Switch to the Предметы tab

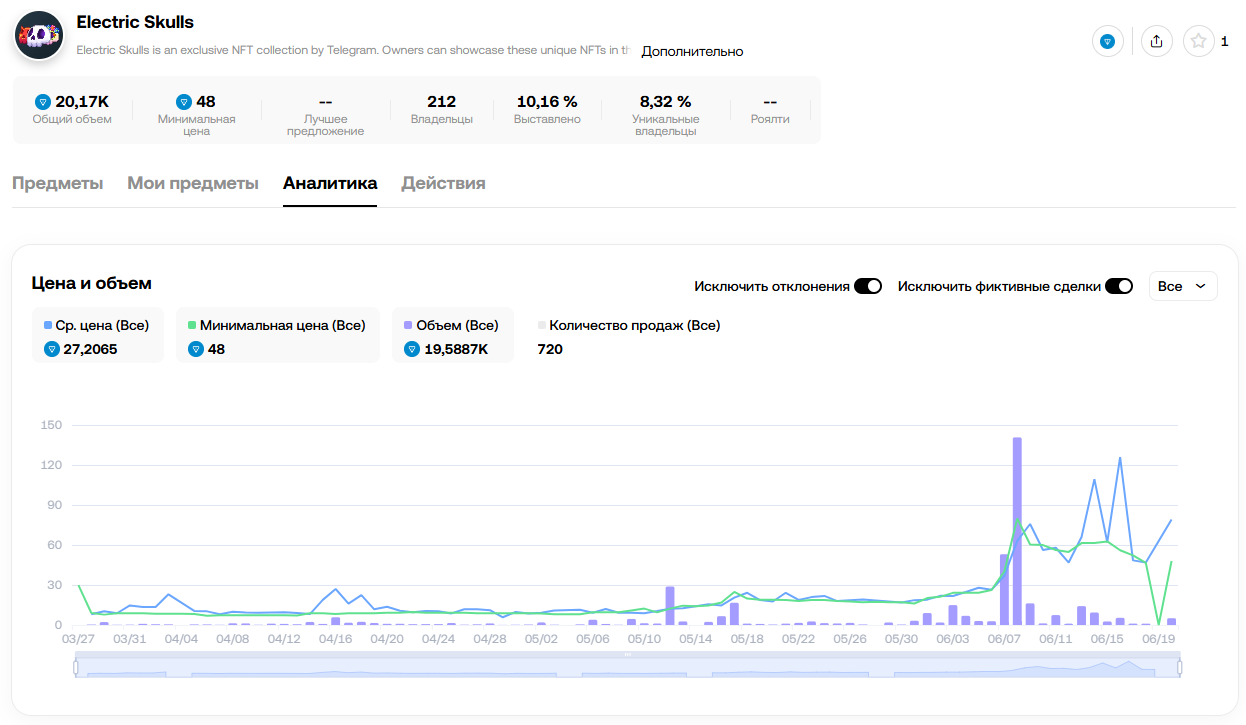(57, 183)
